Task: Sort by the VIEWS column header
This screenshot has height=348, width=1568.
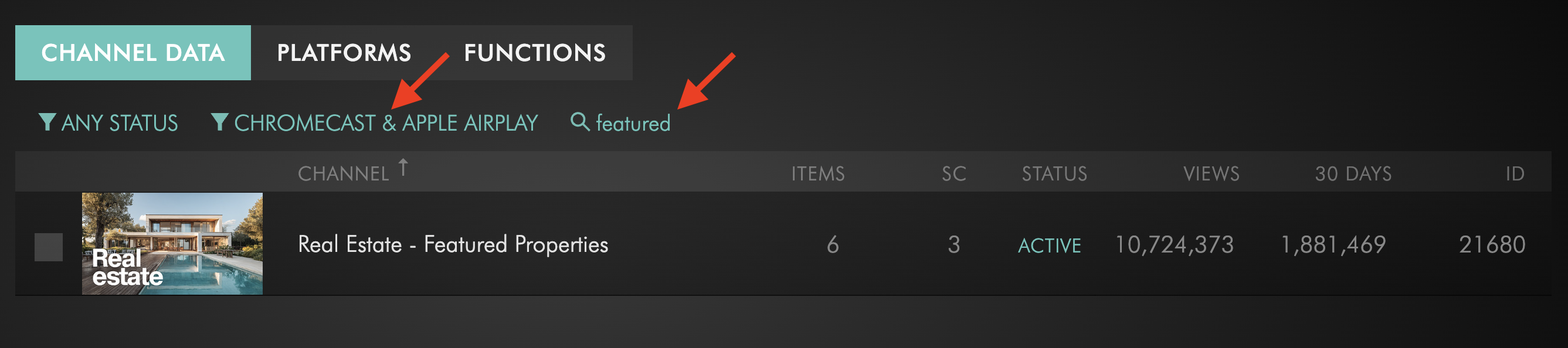Action: (x=1211, y=173)
